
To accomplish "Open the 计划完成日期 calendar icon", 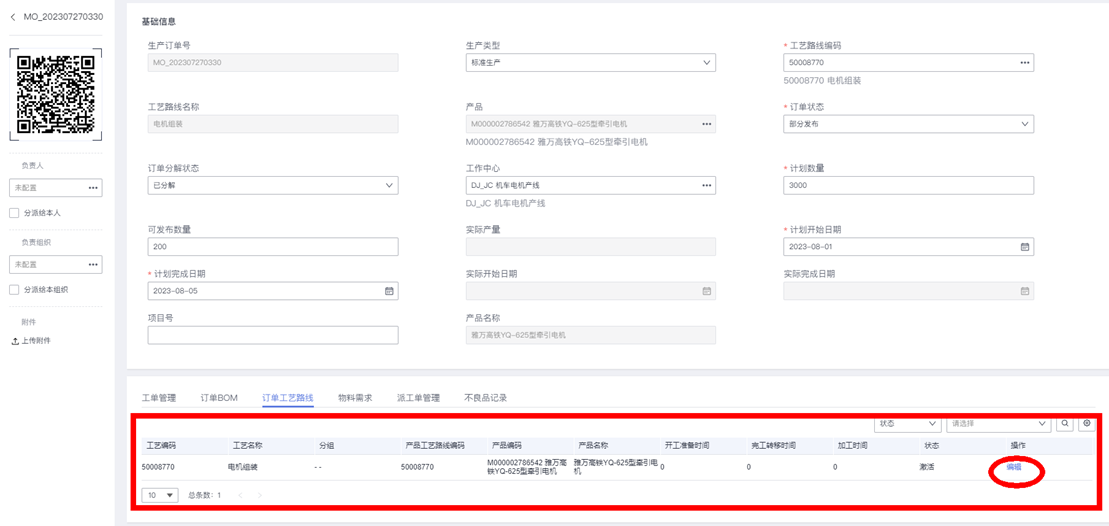I will click(x=388, y=291).
